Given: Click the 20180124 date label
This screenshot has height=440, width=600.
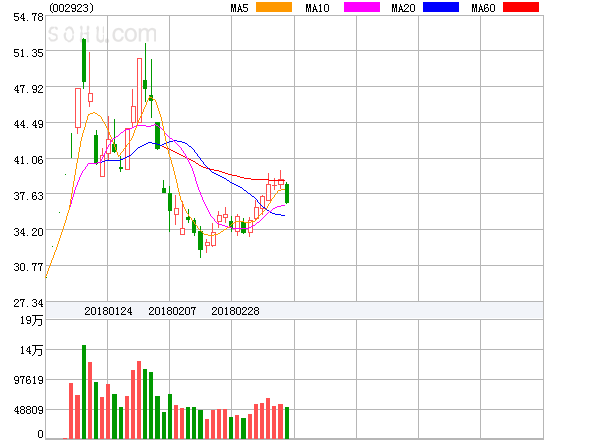Looking at the screenshot, I should [108, 311].
